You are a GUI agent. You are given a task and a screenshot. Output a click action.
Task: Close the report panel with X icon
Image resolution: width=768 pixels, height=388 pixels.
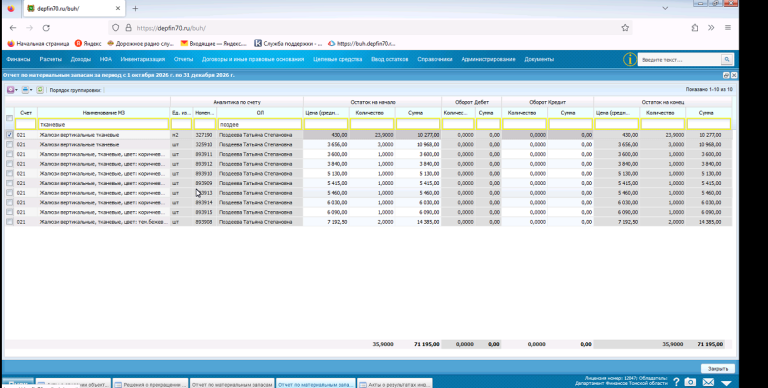734,75
